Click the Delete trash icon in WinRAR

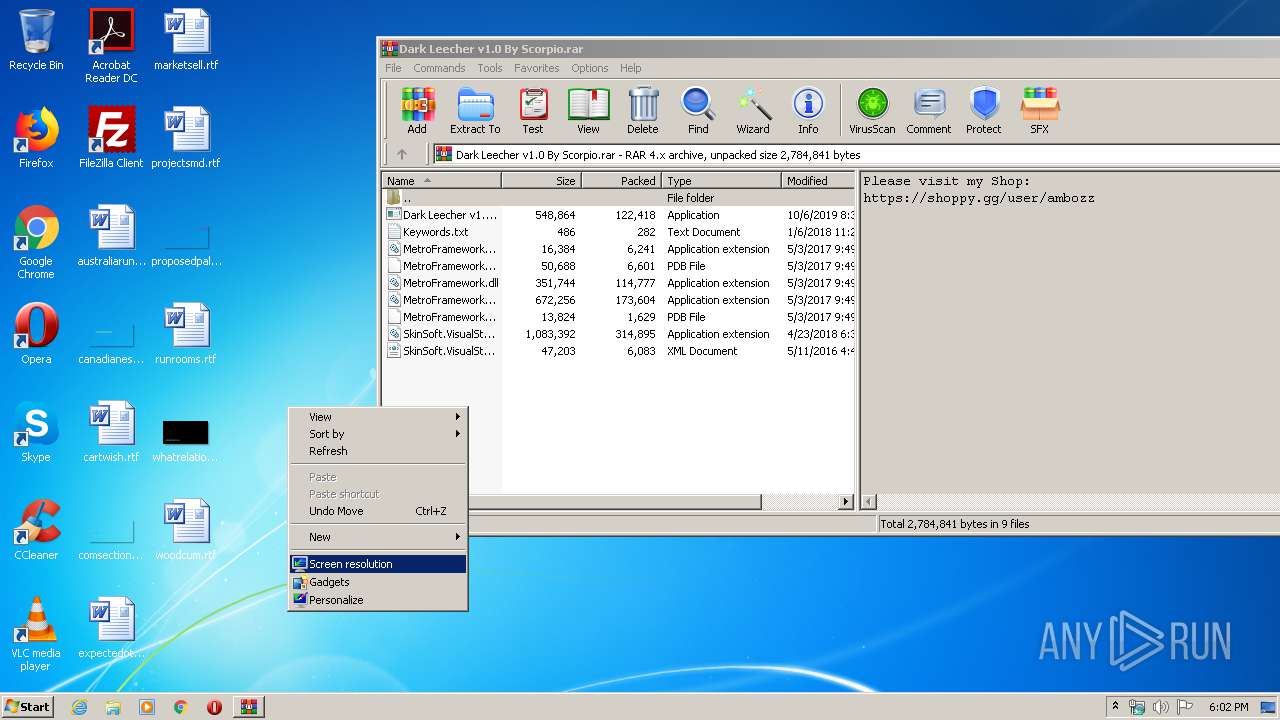(643, 110)
